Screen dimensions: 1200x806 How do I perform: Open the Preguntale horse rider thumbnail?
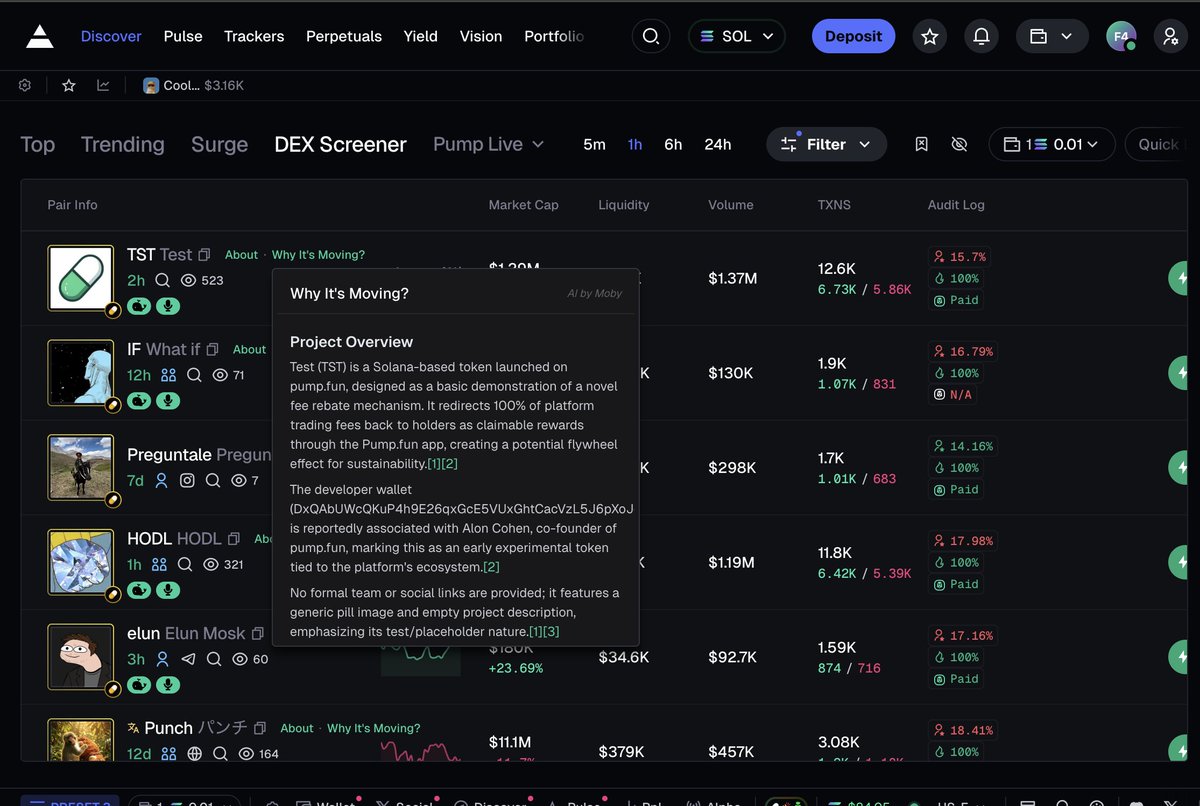pos(81,467)
